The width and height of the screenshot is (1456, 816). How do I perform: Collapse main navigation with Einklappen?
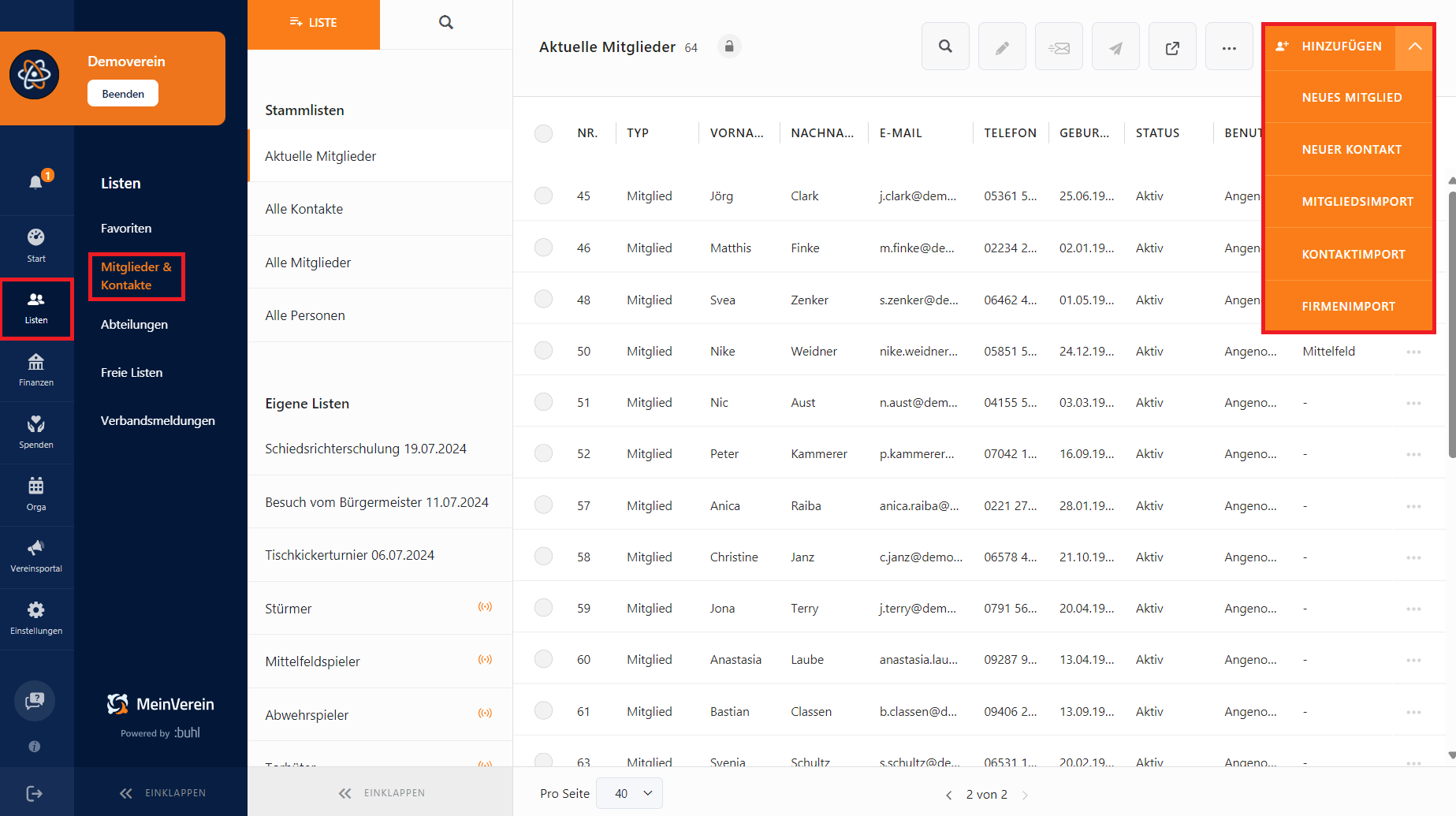tap(162, 793)
